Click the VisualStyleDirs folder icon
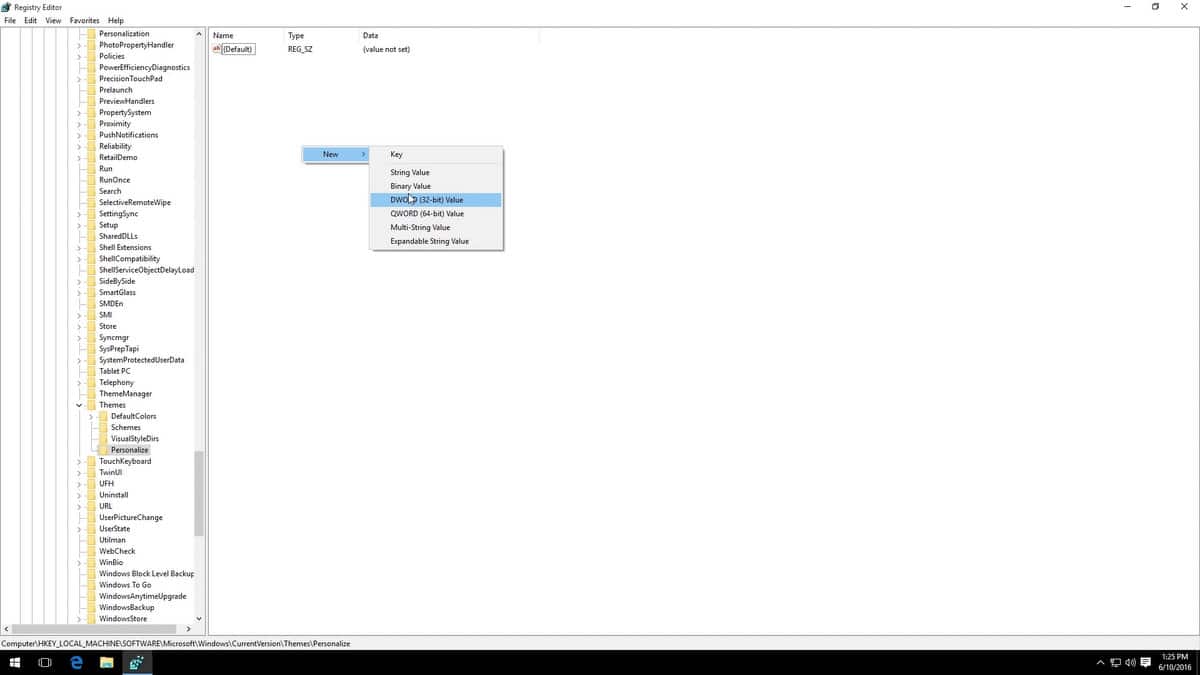 [x=103, y=438]
